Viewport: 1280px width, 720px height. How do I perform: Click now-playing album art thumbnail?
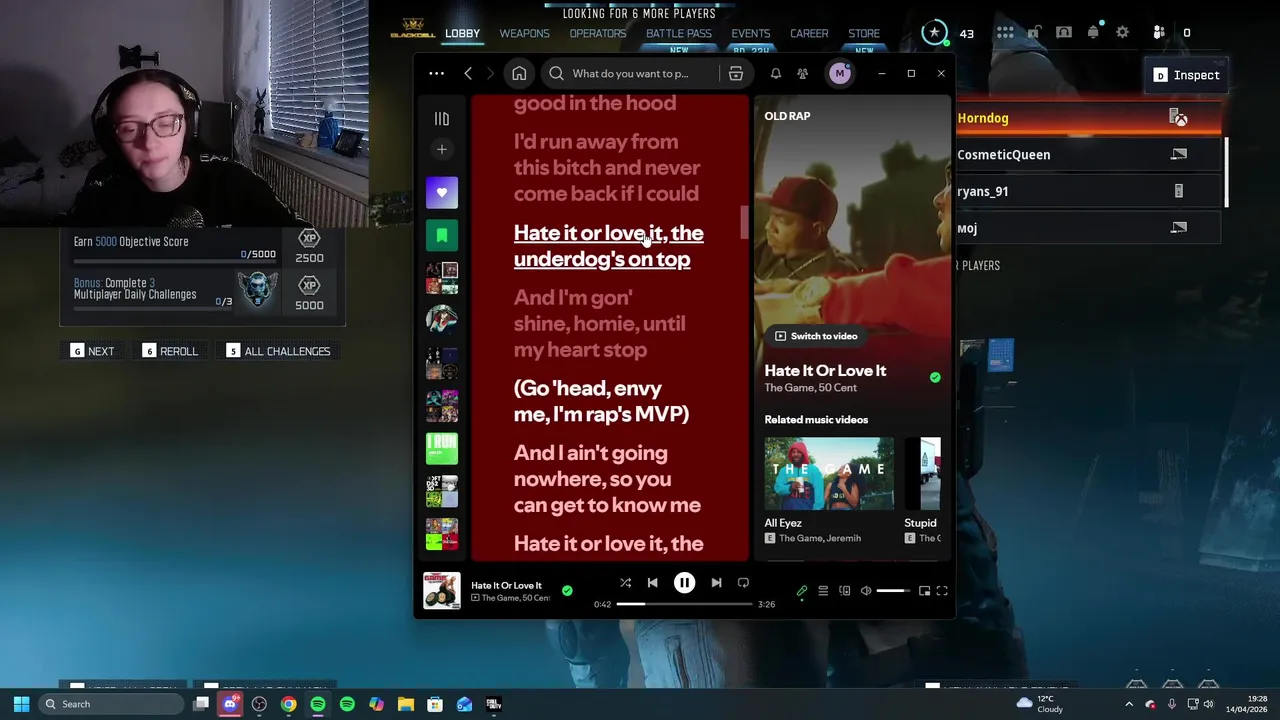click(441, 590)
